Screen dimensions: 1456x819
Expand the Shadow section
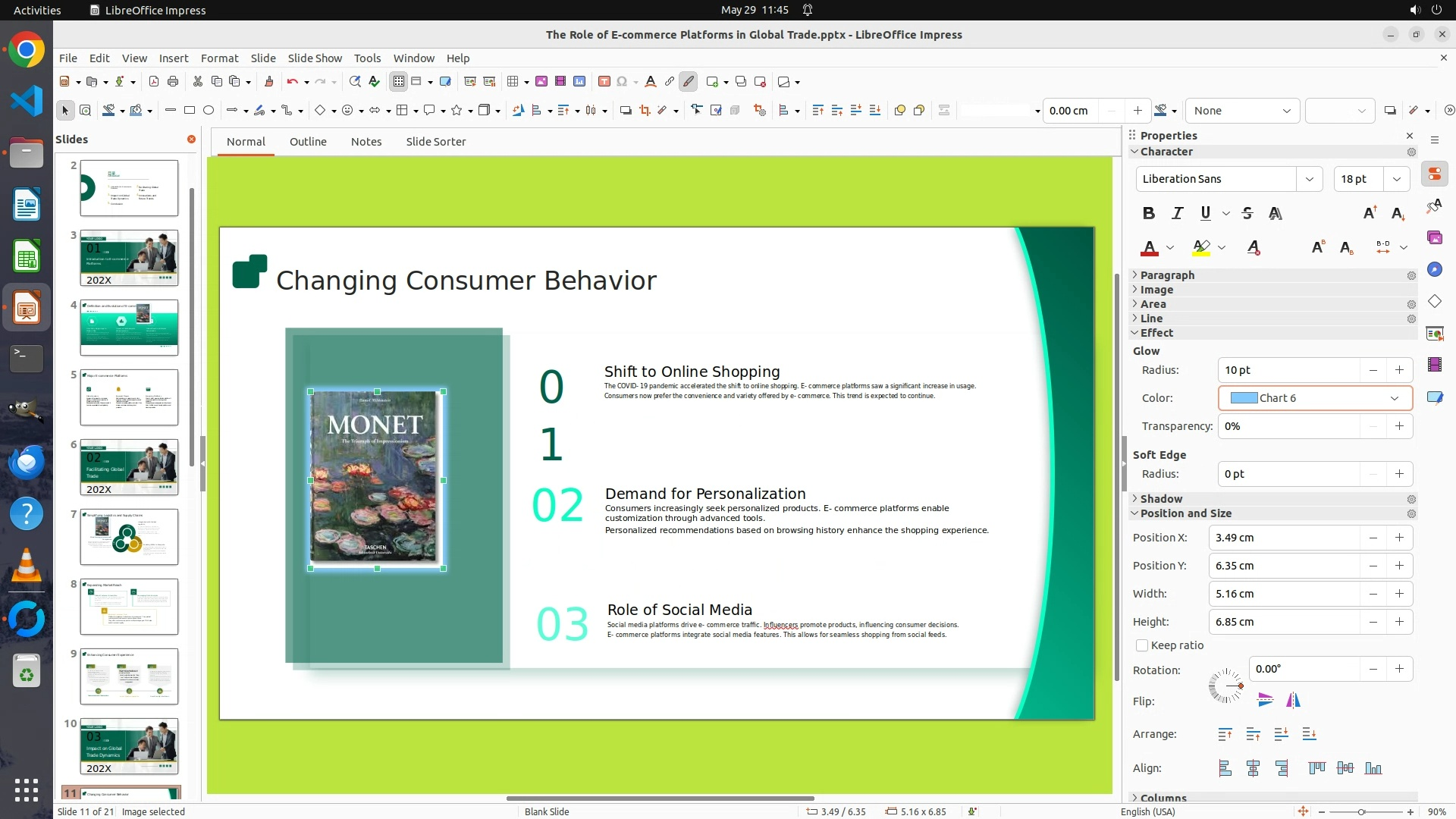click(x=1160, y=499)
